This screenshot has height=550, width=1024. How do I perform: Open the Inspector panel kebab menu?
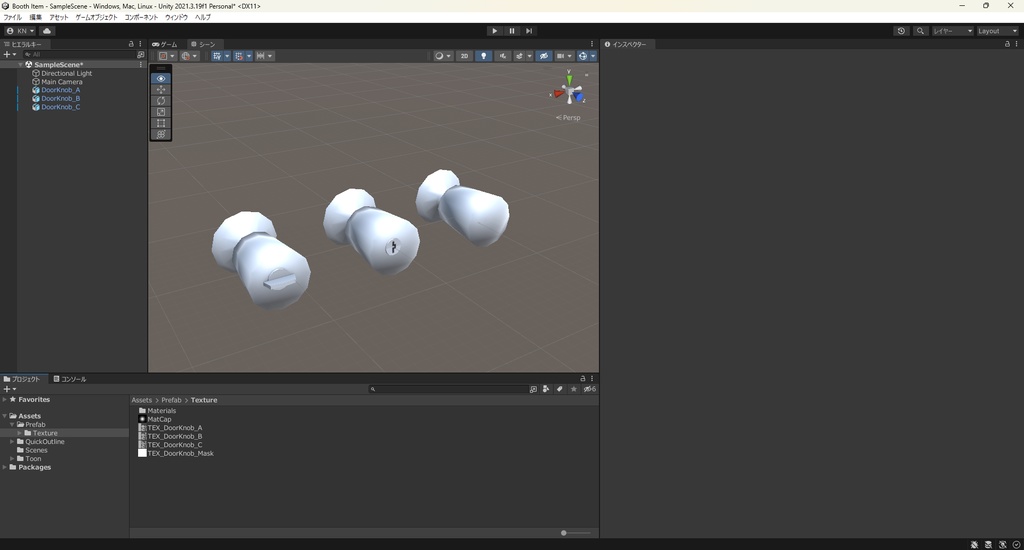click(x=1016, y=44)
